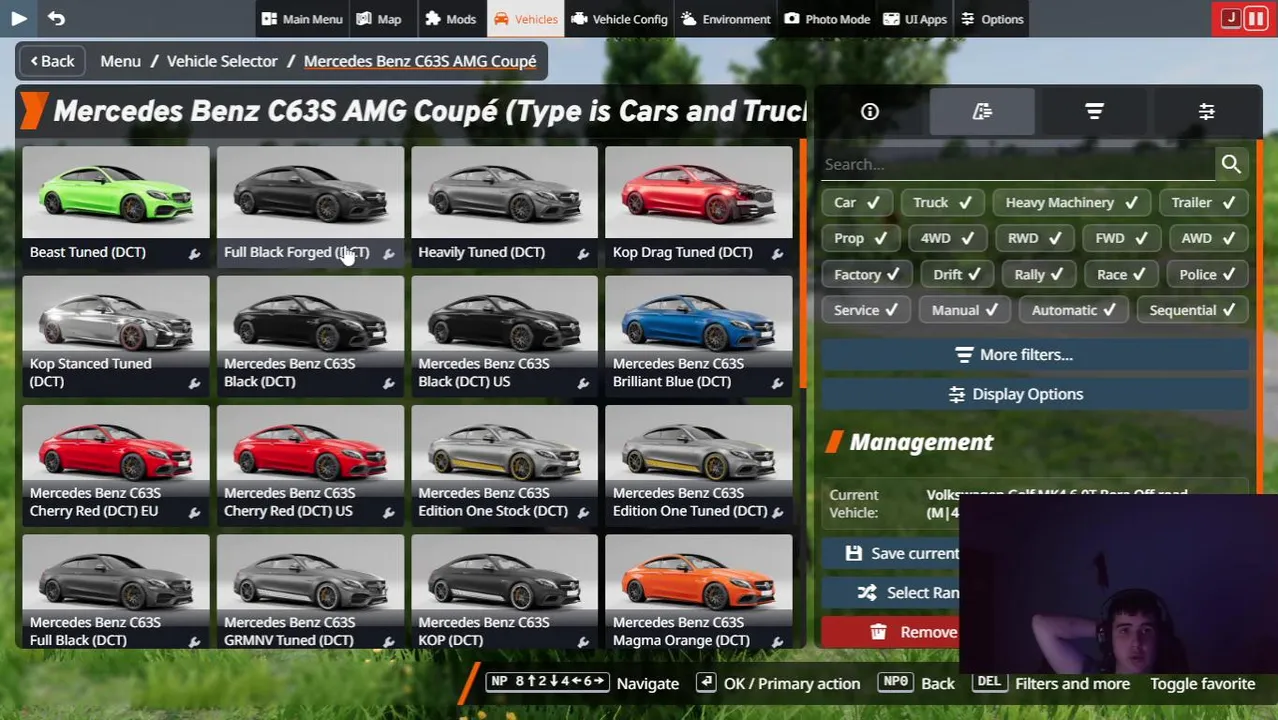Toggle the Automatic transmission filter chip

1073,310
